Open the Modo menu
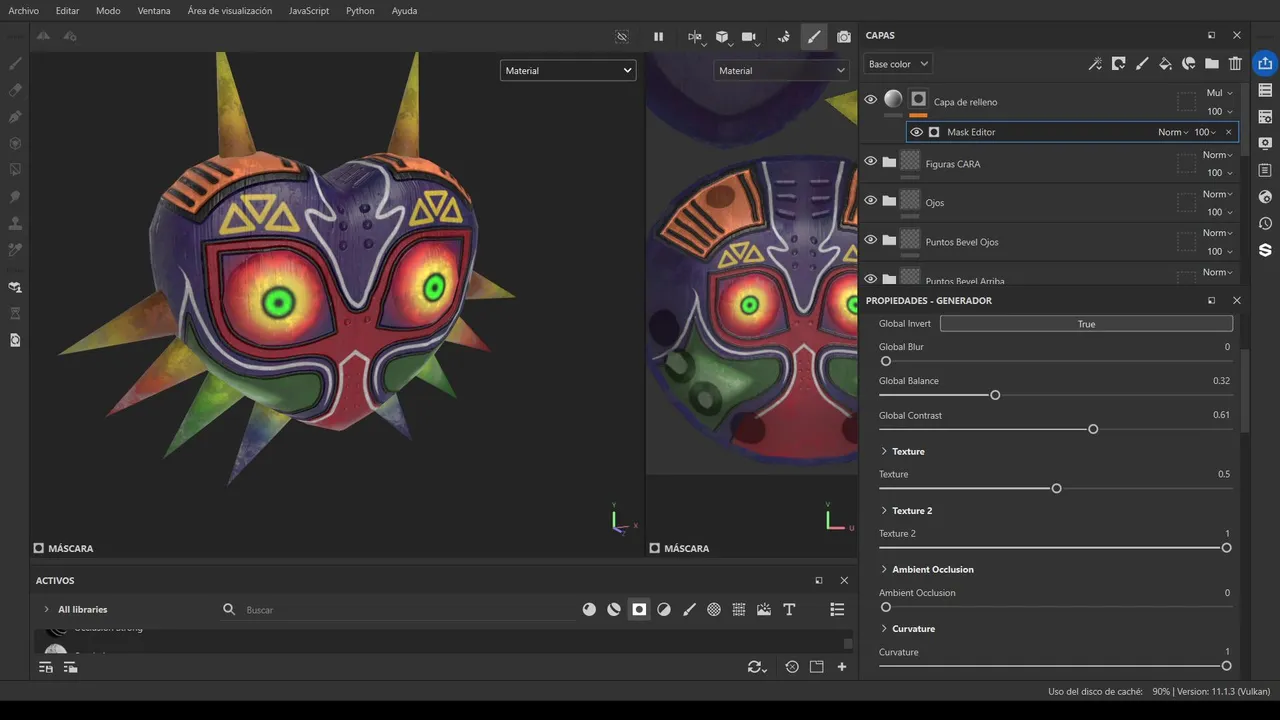This screenshot has height=720, width=1280. point(108,11)
